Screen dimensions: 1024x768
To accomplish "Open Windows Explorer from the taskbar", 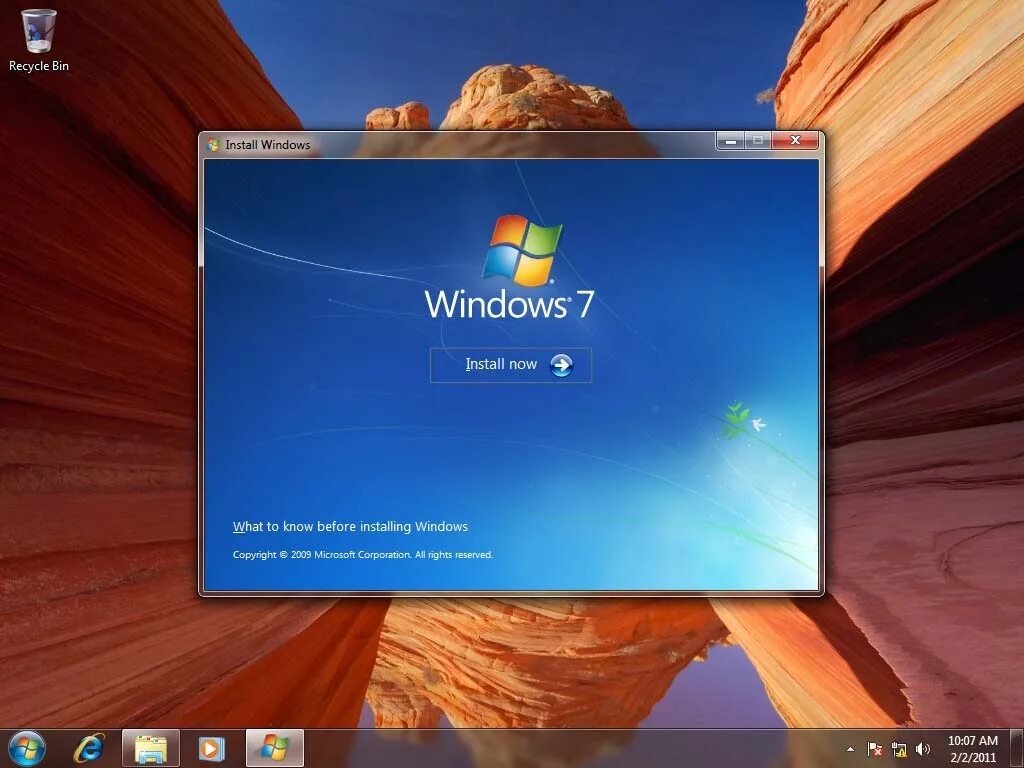I will point(151,748).
